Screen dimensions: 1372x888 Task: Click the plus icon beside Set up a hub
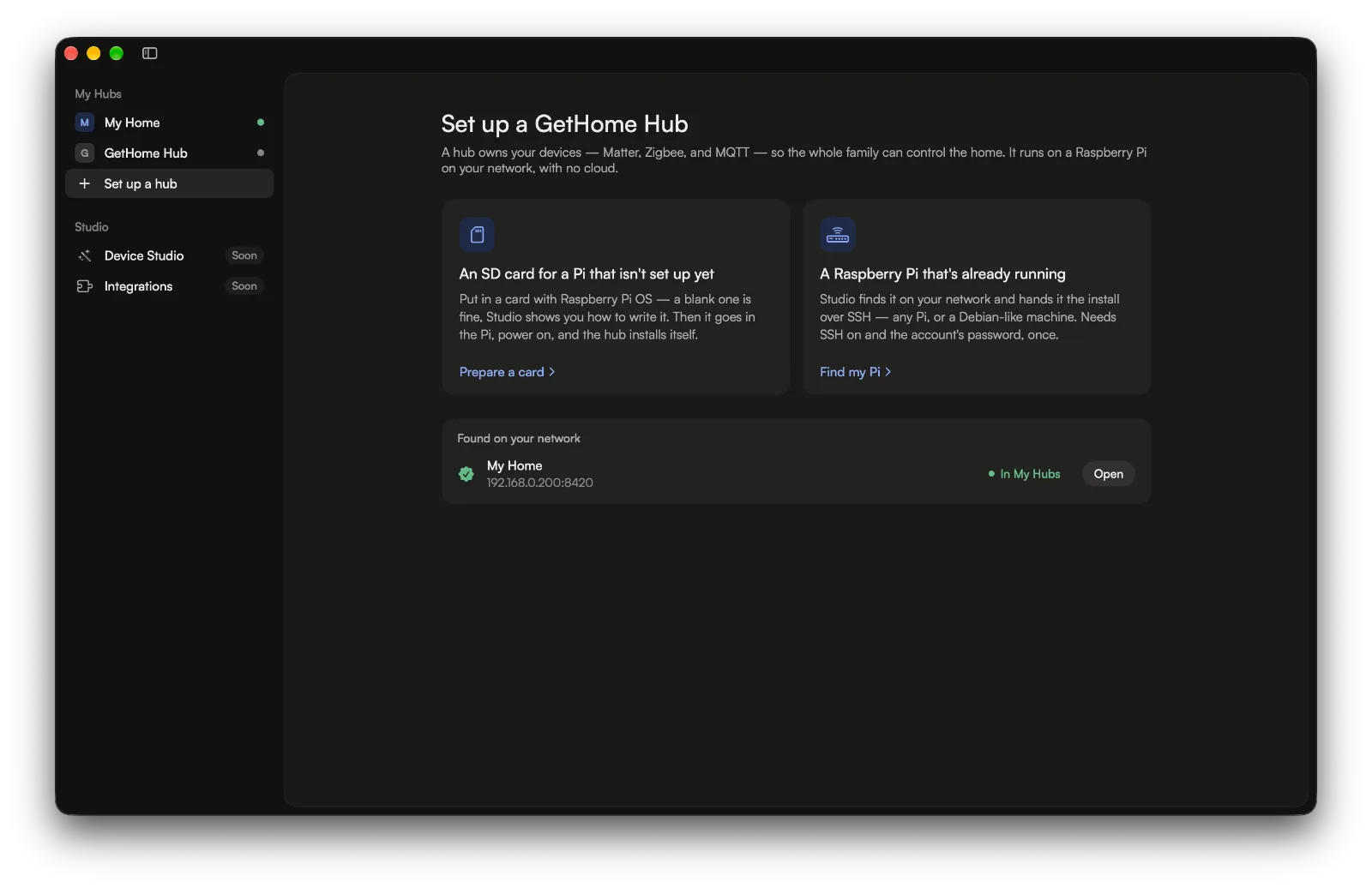[x=84, y=183]
